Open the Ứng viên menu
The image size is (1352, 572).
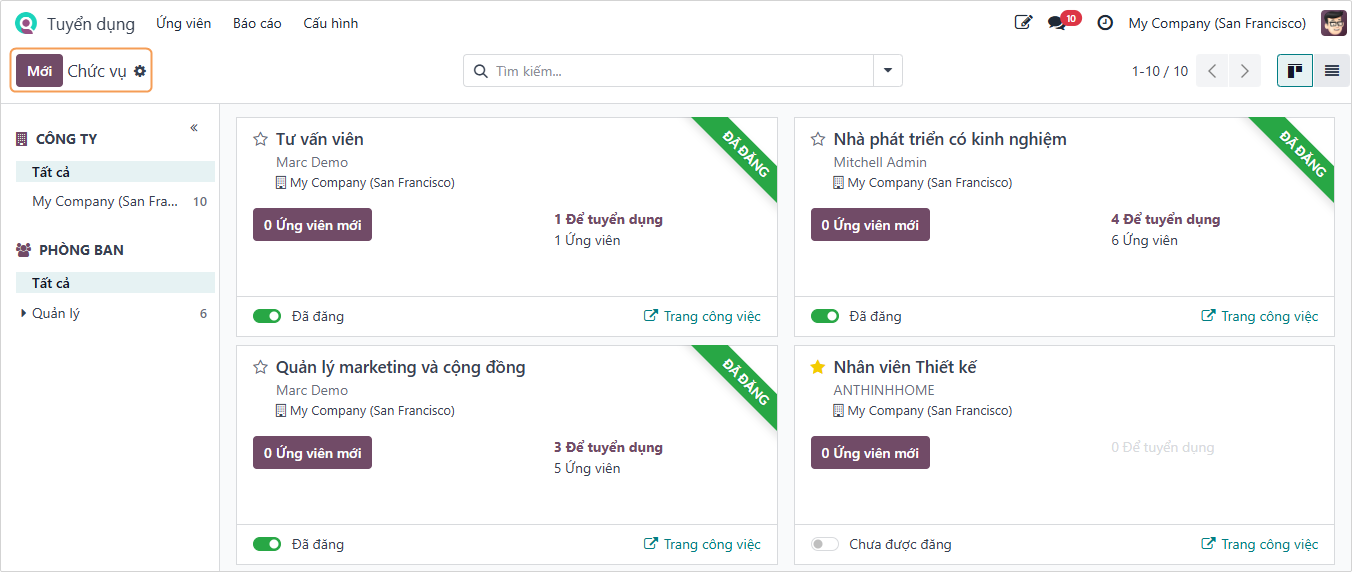pos(183,23)
